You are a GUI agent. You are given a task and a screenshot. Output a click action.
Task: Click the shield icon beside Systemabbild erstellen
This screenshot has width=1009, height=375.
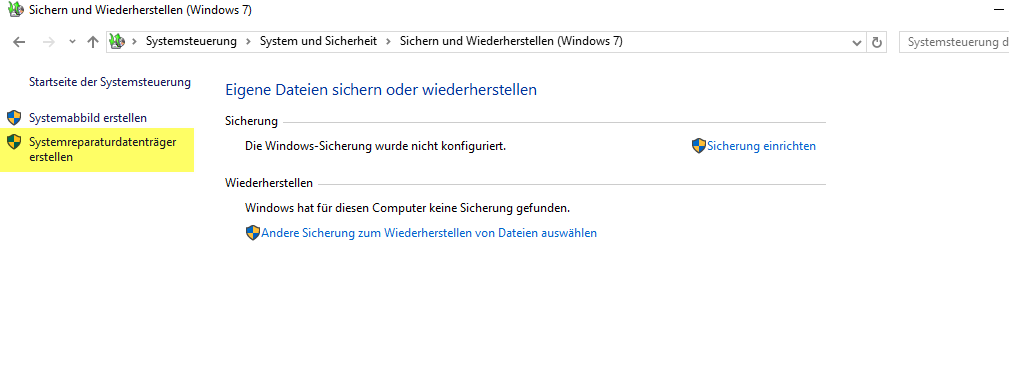click(x=14, y=118)
